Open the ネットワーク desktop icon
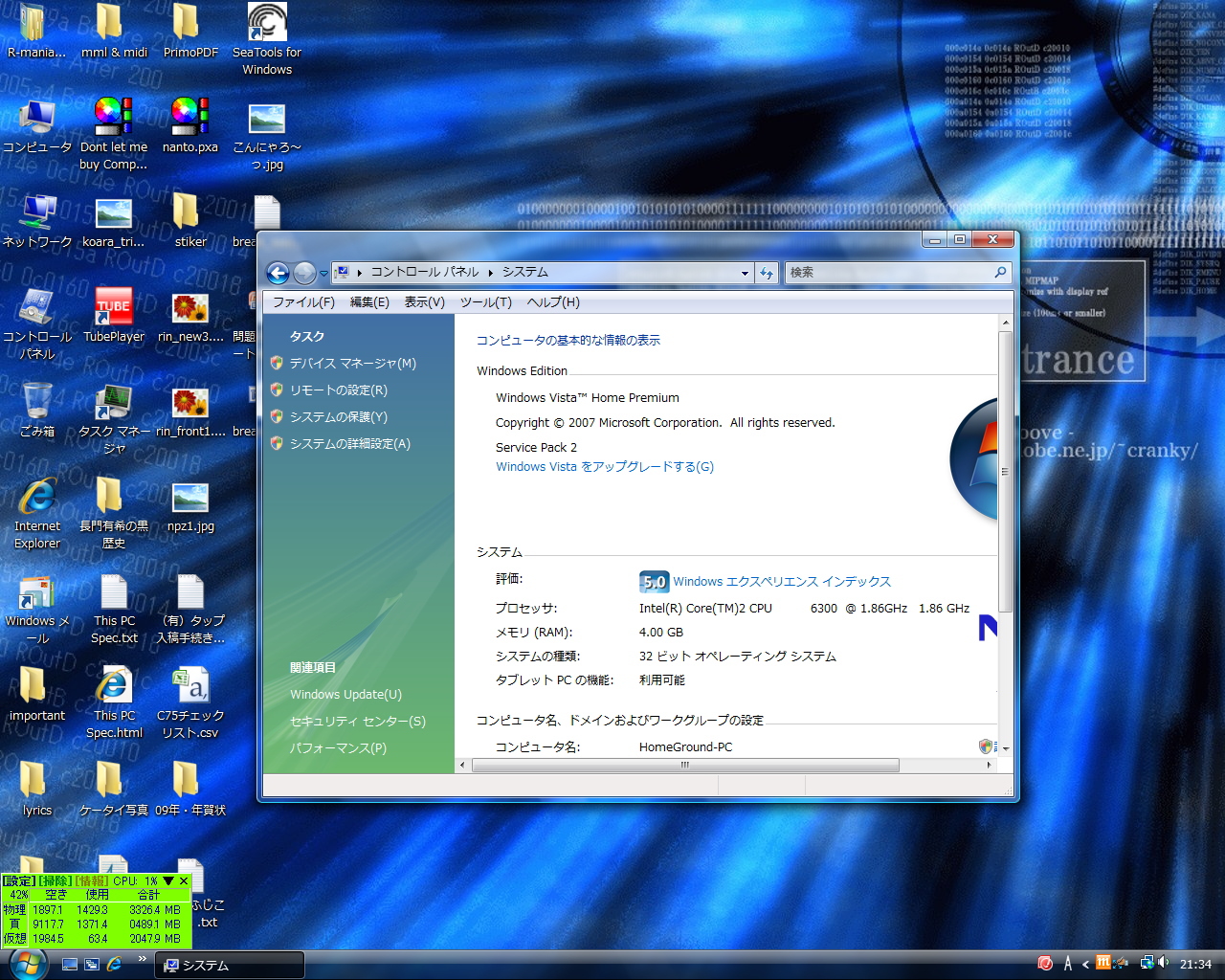1225x980 pixels. (36, 223)
